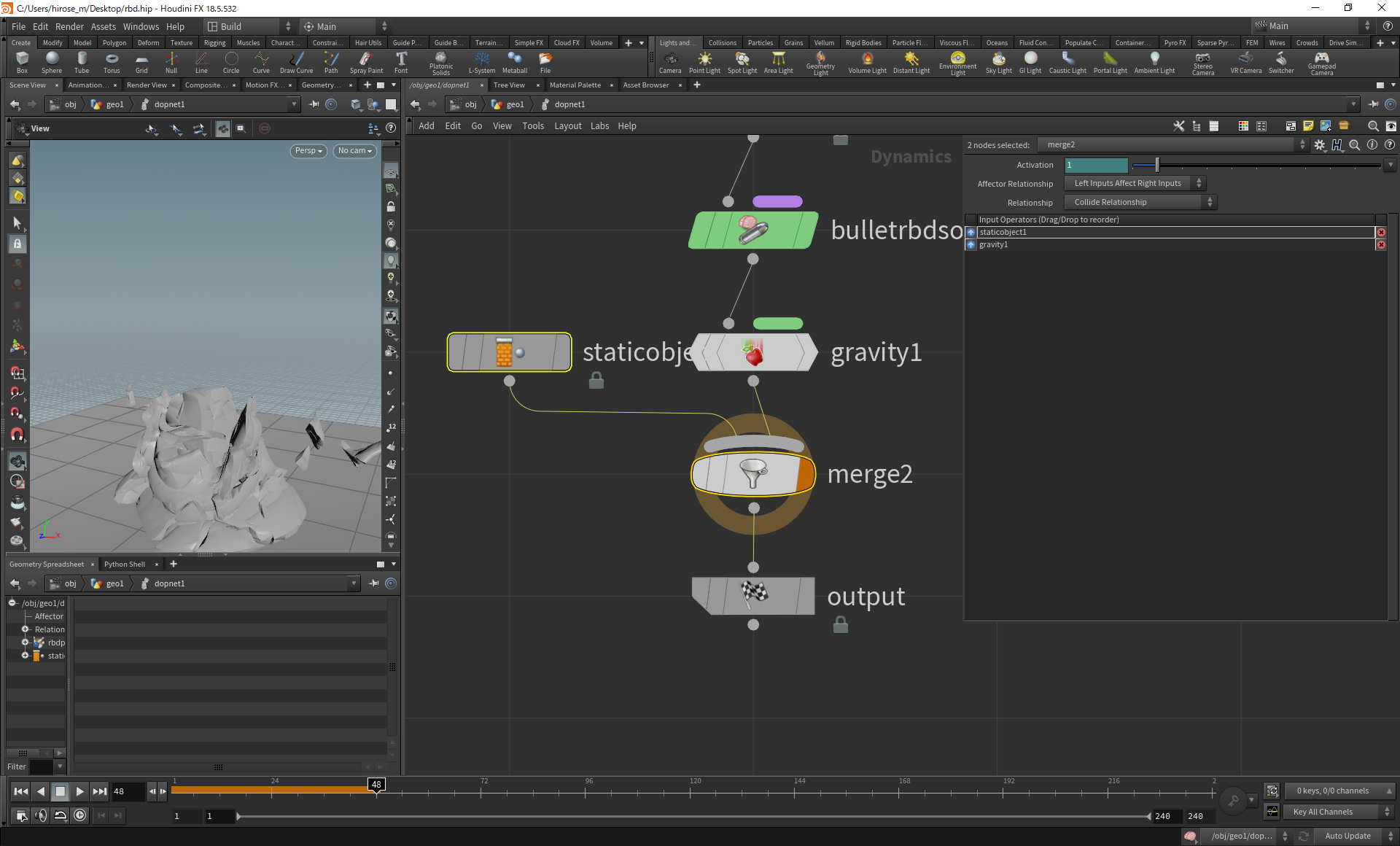Select the L-System shelf tool
1400x846 pixels.
pyautogui.click(x=482, y=63)
